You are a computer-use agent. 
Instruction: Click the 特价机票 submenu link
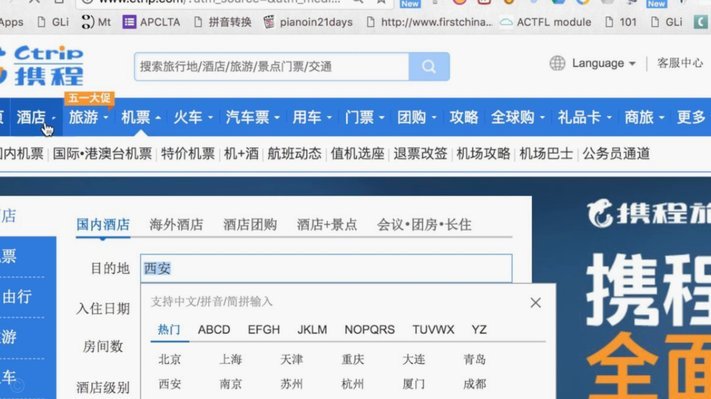pyautogui.click(x=188, y=154)
